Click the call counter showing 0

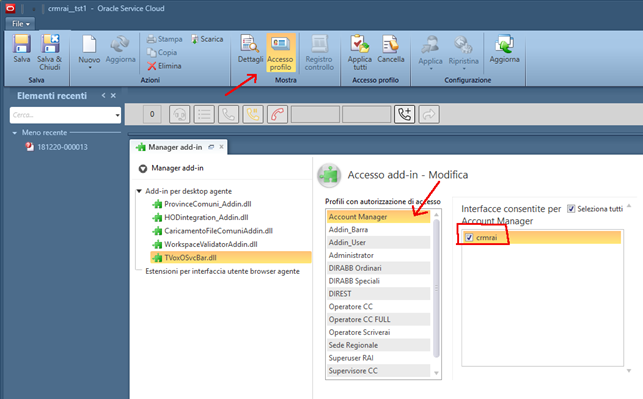coord(152,114)
